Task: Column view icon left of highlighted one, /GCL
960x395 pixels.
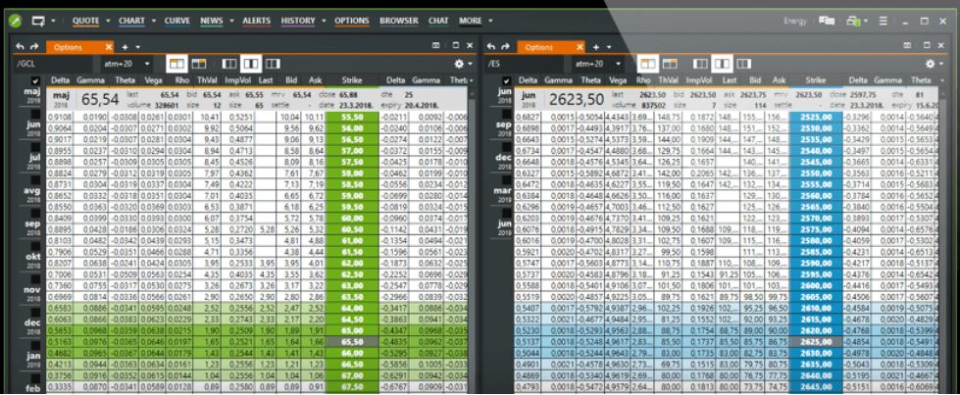Action: [x=229, y=63]
